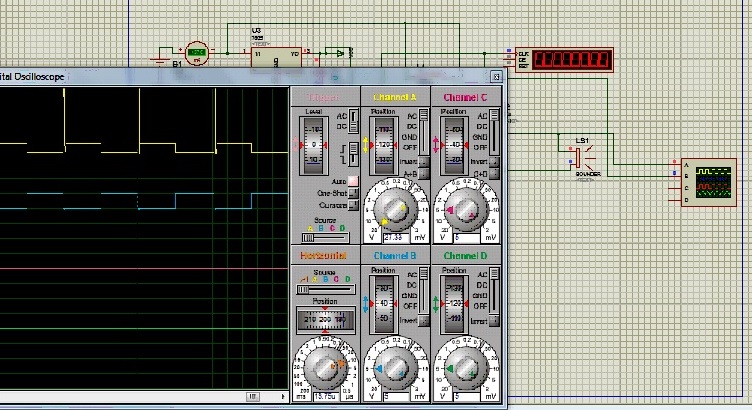This screenshot has width=752, height=410.
Task: Click the Horizontal timebase knob
Action: point(325,368)
